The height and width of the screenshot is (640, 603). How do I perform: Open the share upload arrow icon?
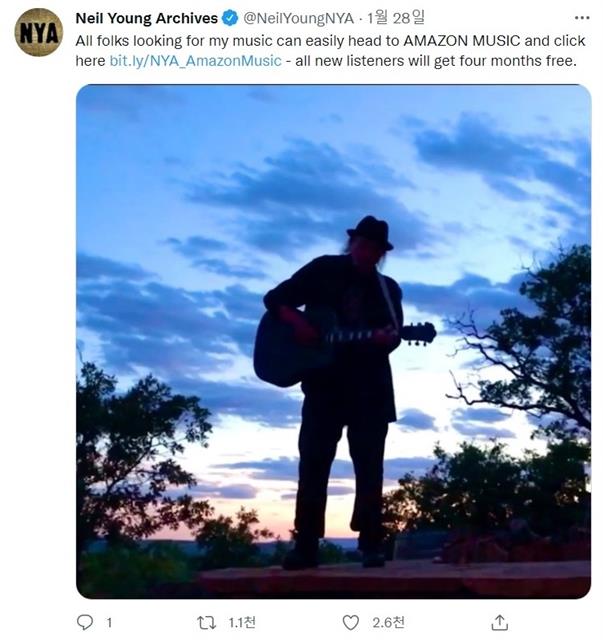tap(500, 622)
